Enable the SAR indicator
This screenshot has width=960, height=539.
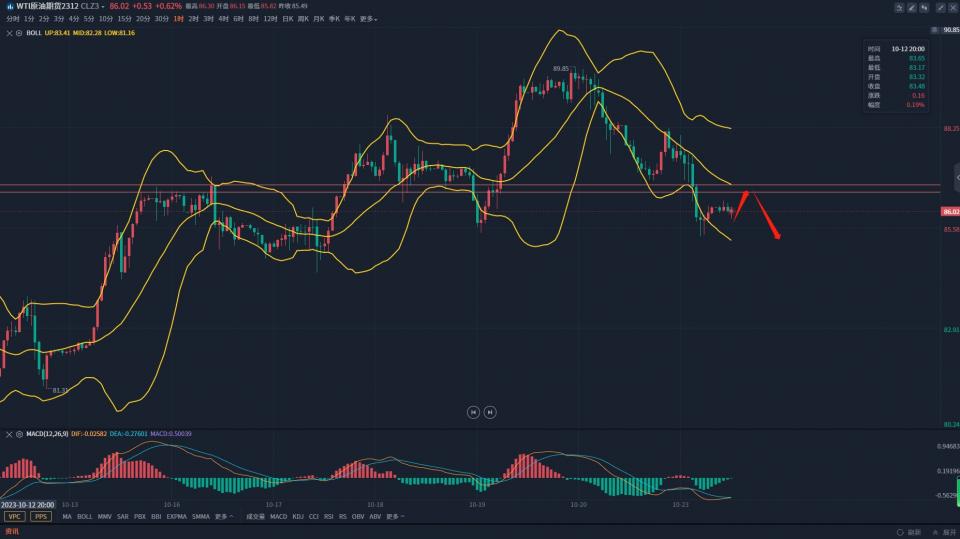click(x=122, y=517)
